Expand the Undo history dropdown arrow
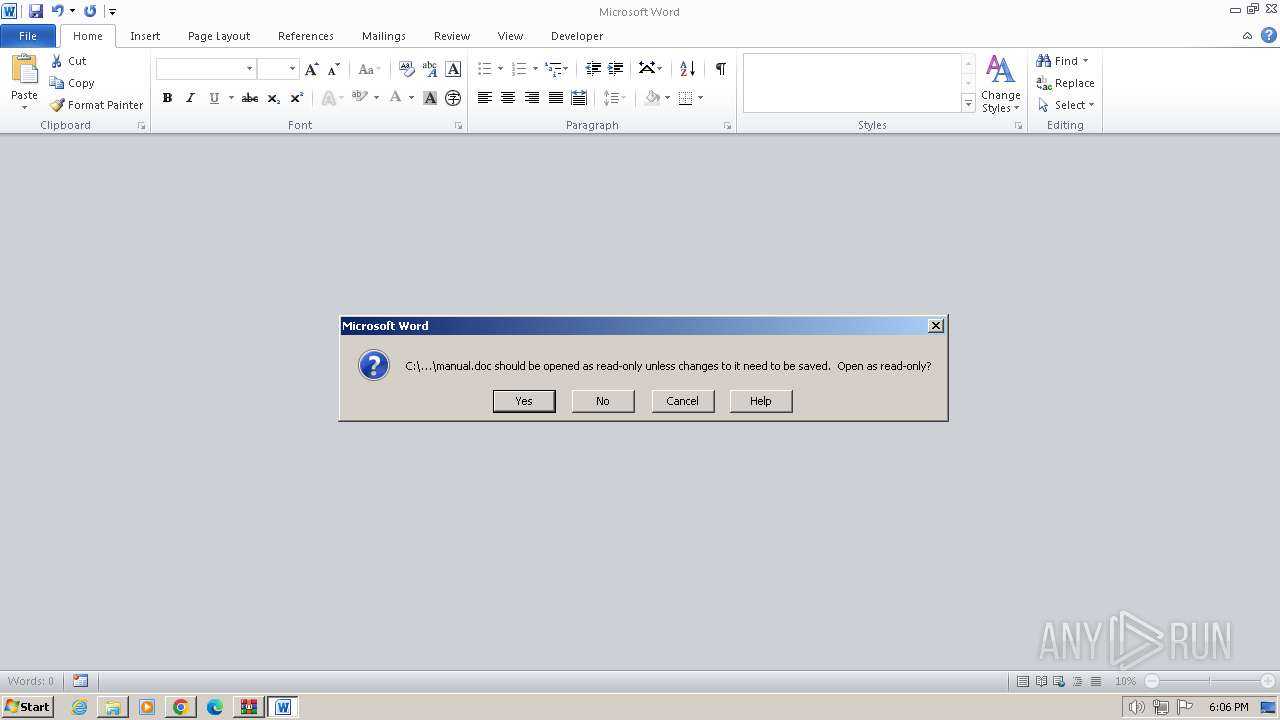 (x=72, y=11)
